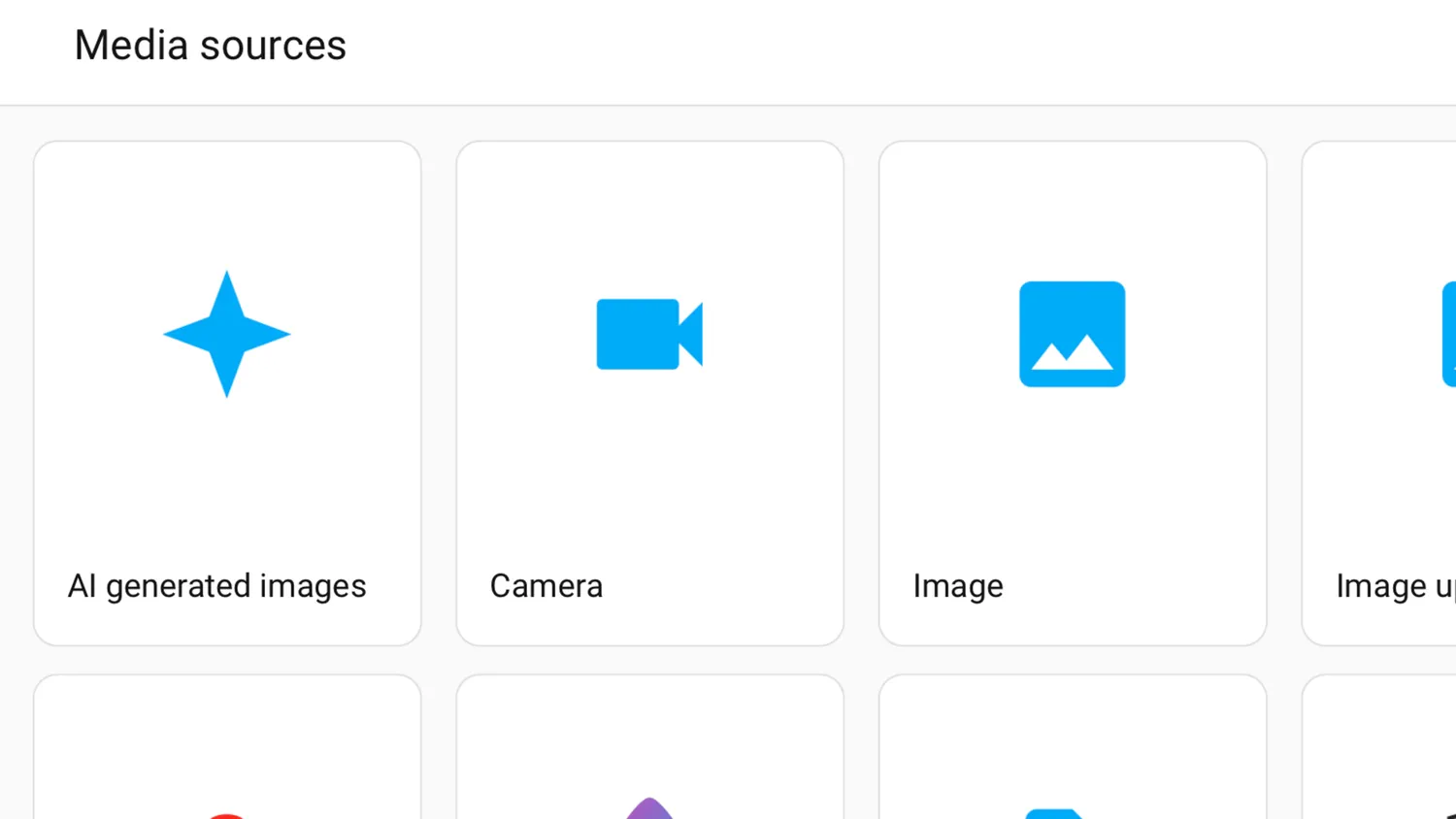This screenshot has height=819, width=1456.
Task: Click the 'Camera' card label
Action: (546, 586)
